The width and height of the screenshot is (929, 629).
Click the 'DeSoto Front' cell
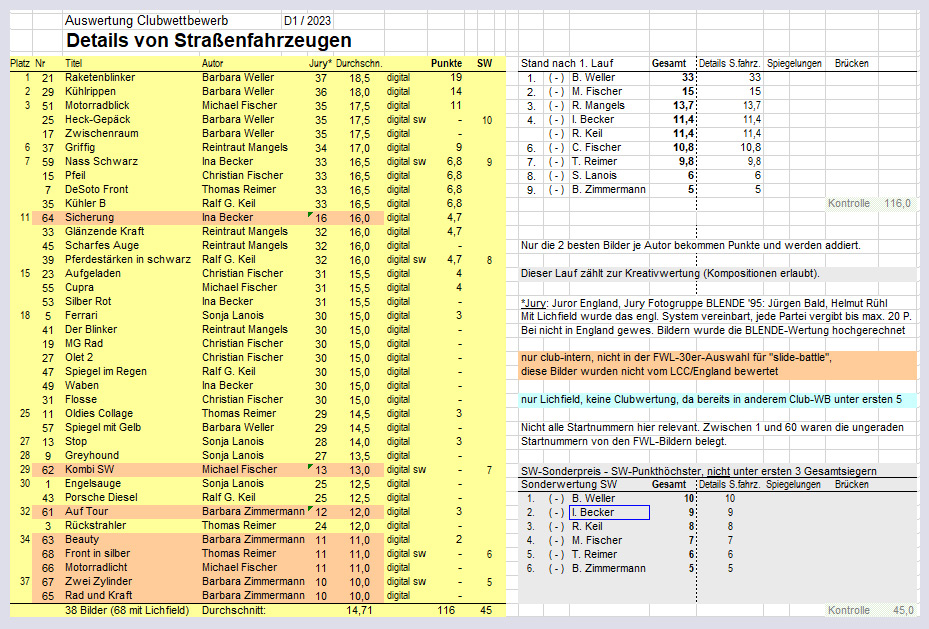tap(97, 190)
